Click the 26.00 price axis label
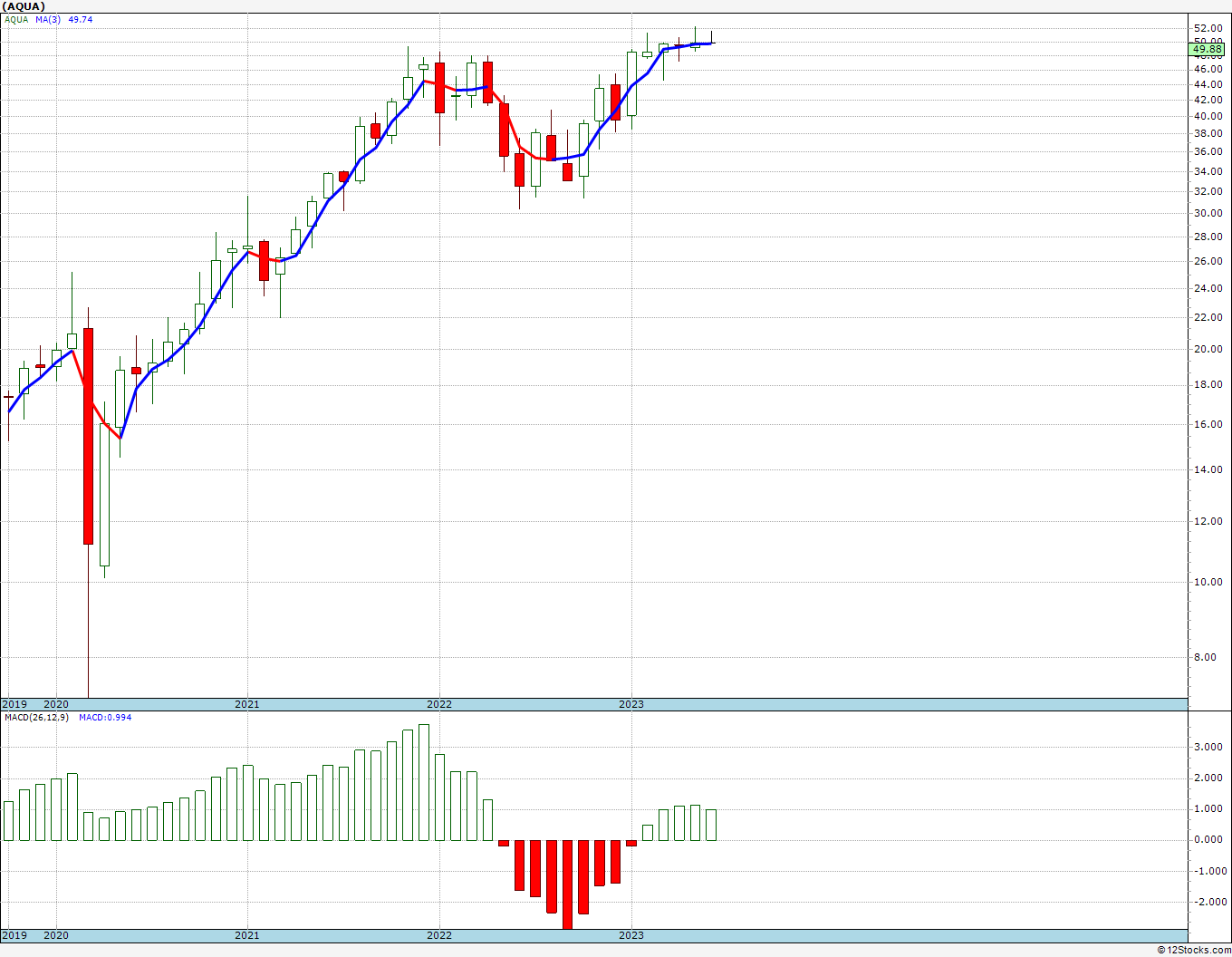The image size is (1232, 957). (x=1208, y=262)
